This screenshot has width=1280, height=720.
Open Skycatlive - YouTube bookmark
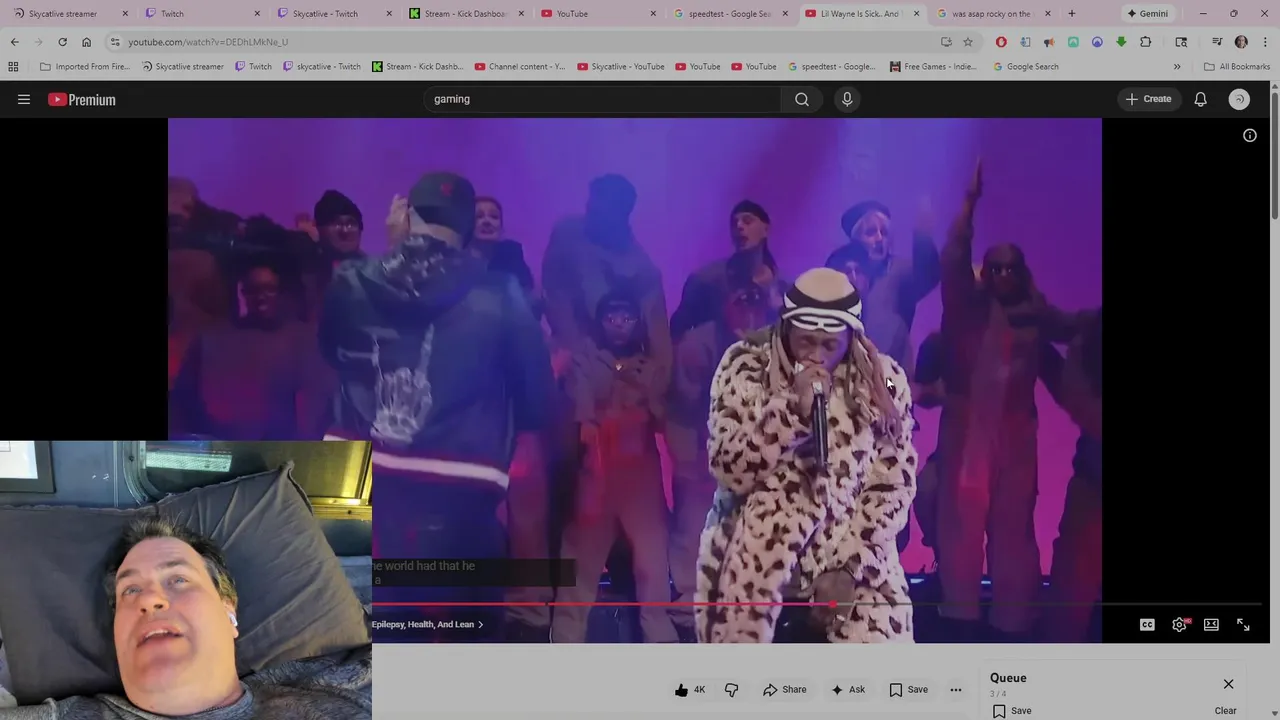tap(620, 66)
